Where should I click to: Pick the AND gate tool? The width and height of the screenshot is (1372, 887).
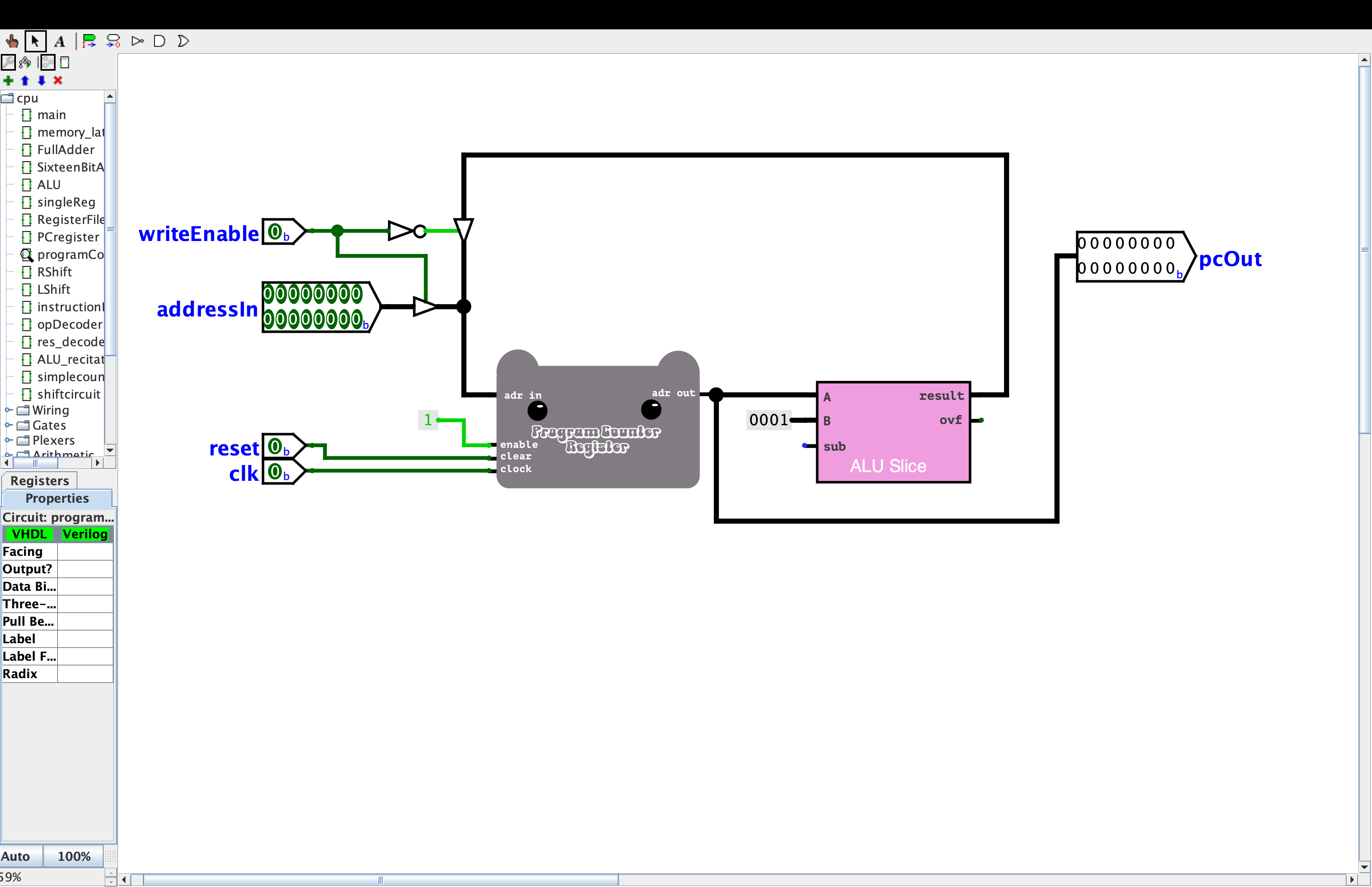click(160, 41)
